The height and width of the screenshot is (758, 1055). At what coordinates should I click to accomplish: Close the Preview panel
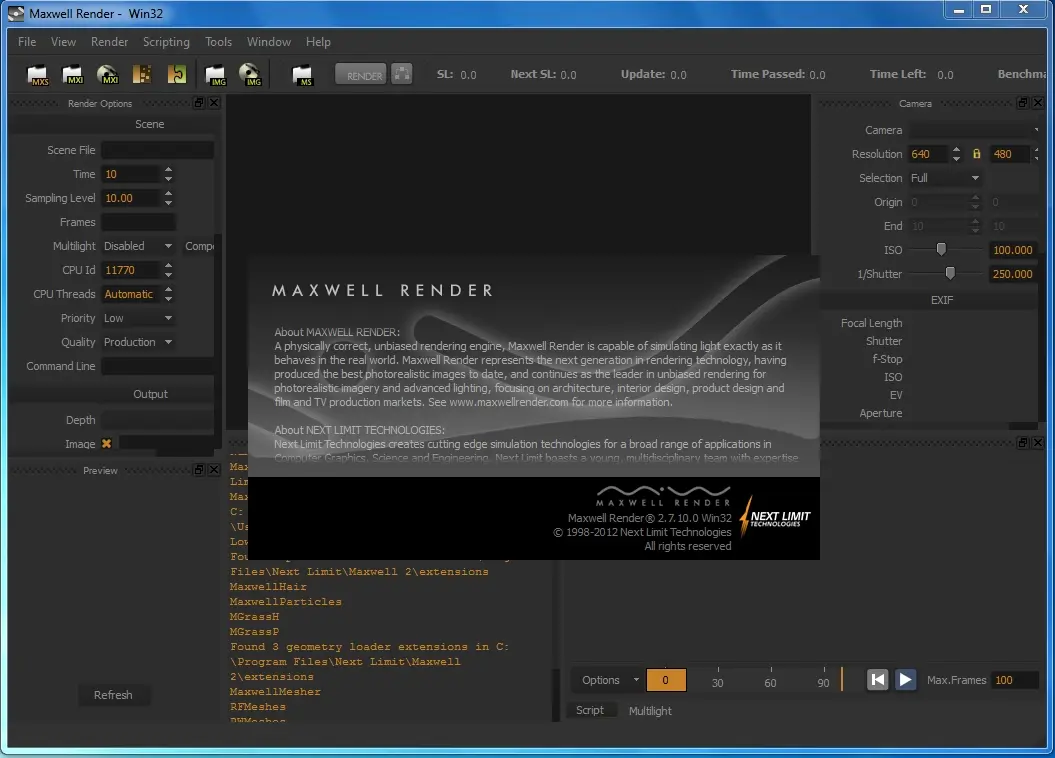click(x=214, y=469)
